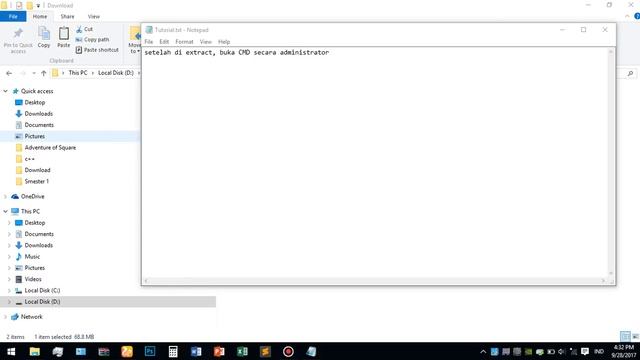This screenshot has height=360, width=640.
Task: Select Local Disk (C:) in sidebar
Action: tap(42, 291)
